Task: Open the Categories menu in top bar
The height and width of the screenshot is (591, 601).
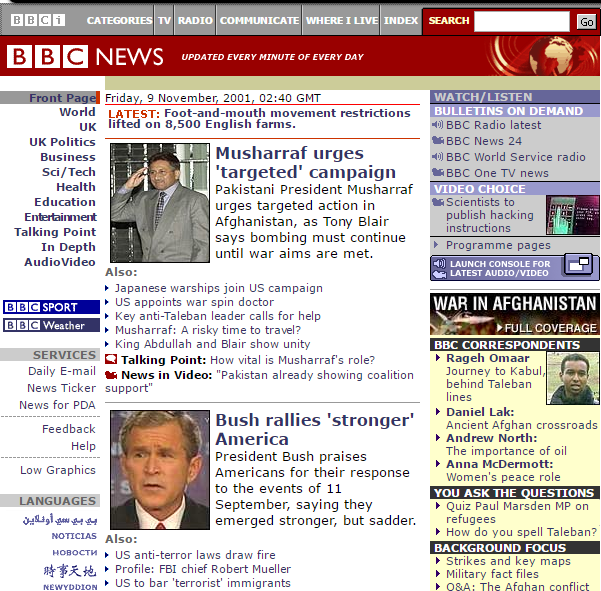Action: pos(119,20)
